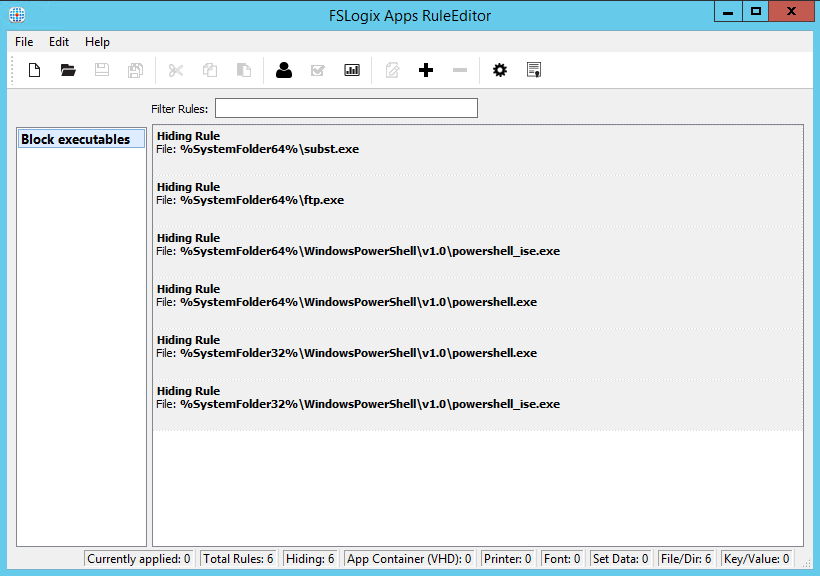
Task: Click the Total Rules: 6 status entry
Action: [238, 559]
